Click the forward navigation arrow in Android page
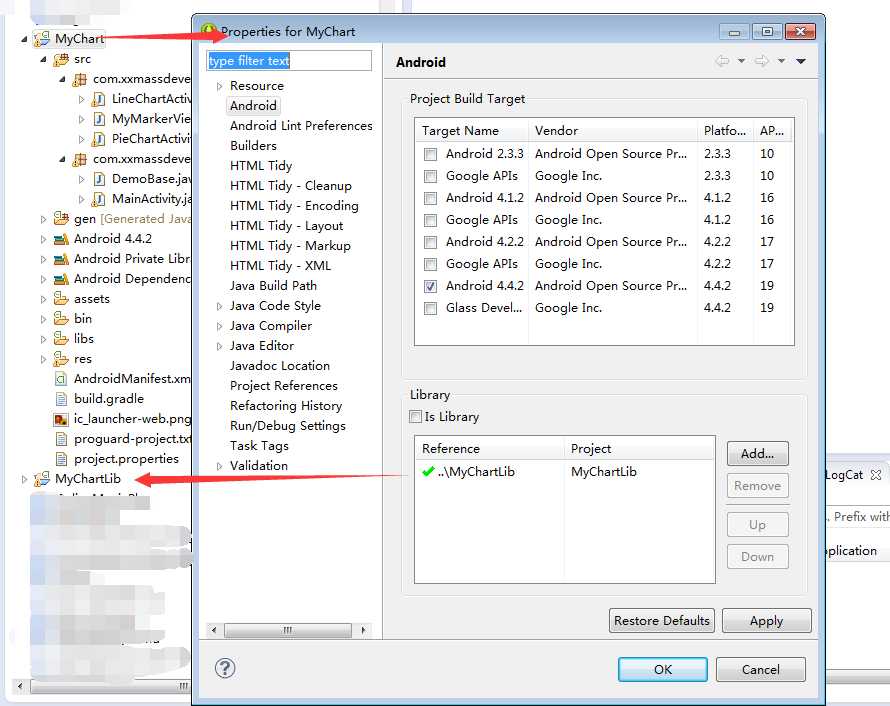Screen dimensions: 890x706 pos(762,61)
